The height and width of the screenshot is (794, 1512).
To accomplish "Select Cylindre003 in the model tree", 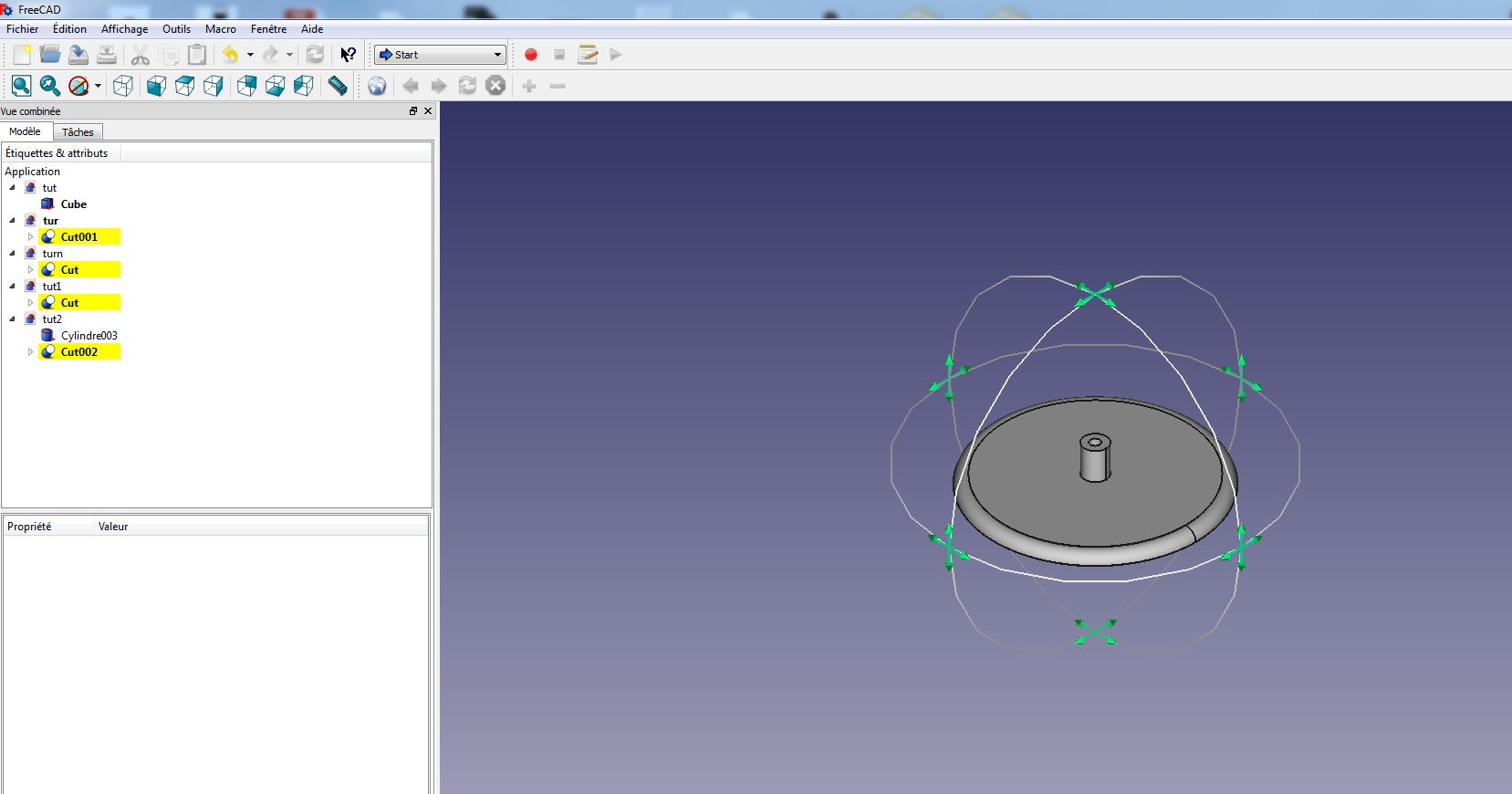I will click(89, 336).
